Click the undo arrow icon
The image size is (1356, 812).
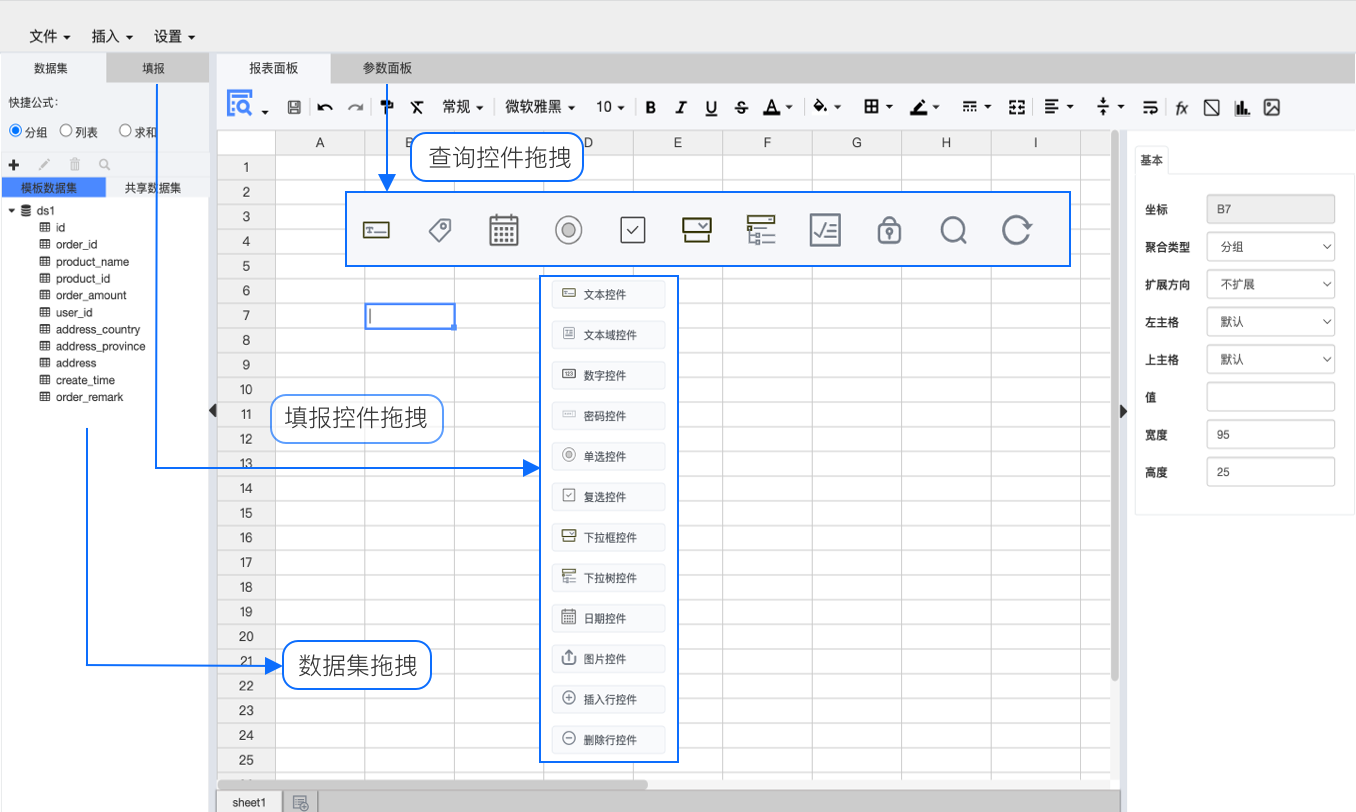click(325, 107)
